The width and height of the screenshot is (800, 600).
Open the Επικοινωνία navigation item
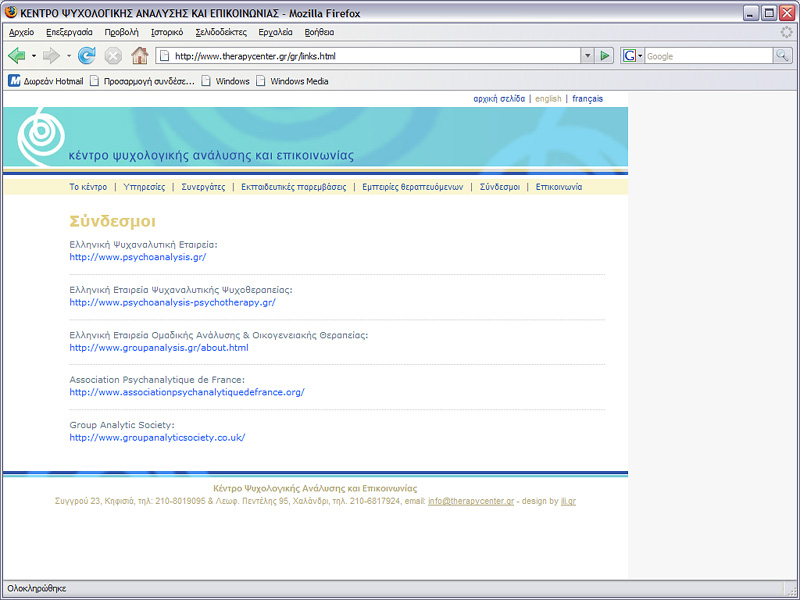coord(559,187)
